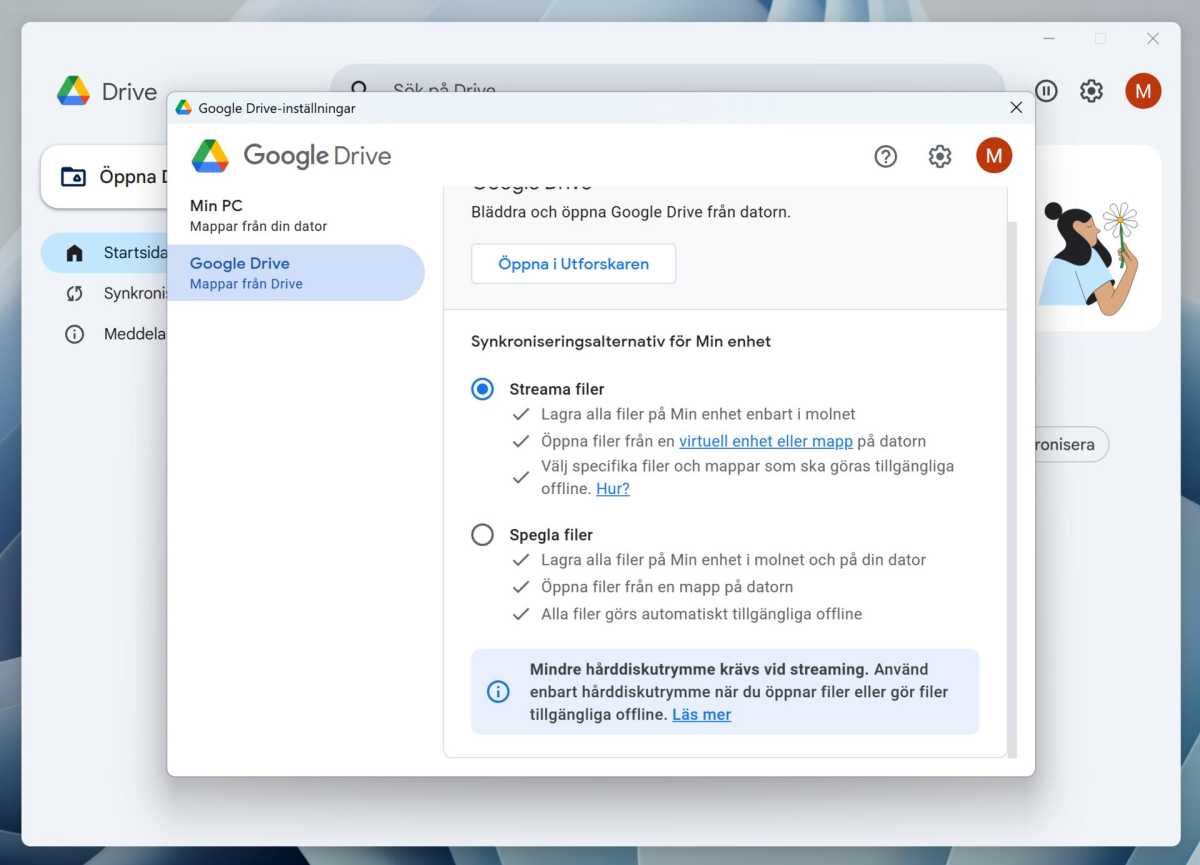1200x865 pixels.
Task: Click the Meddelanden info icon in sidebar
Action: [x=75, y=333]
